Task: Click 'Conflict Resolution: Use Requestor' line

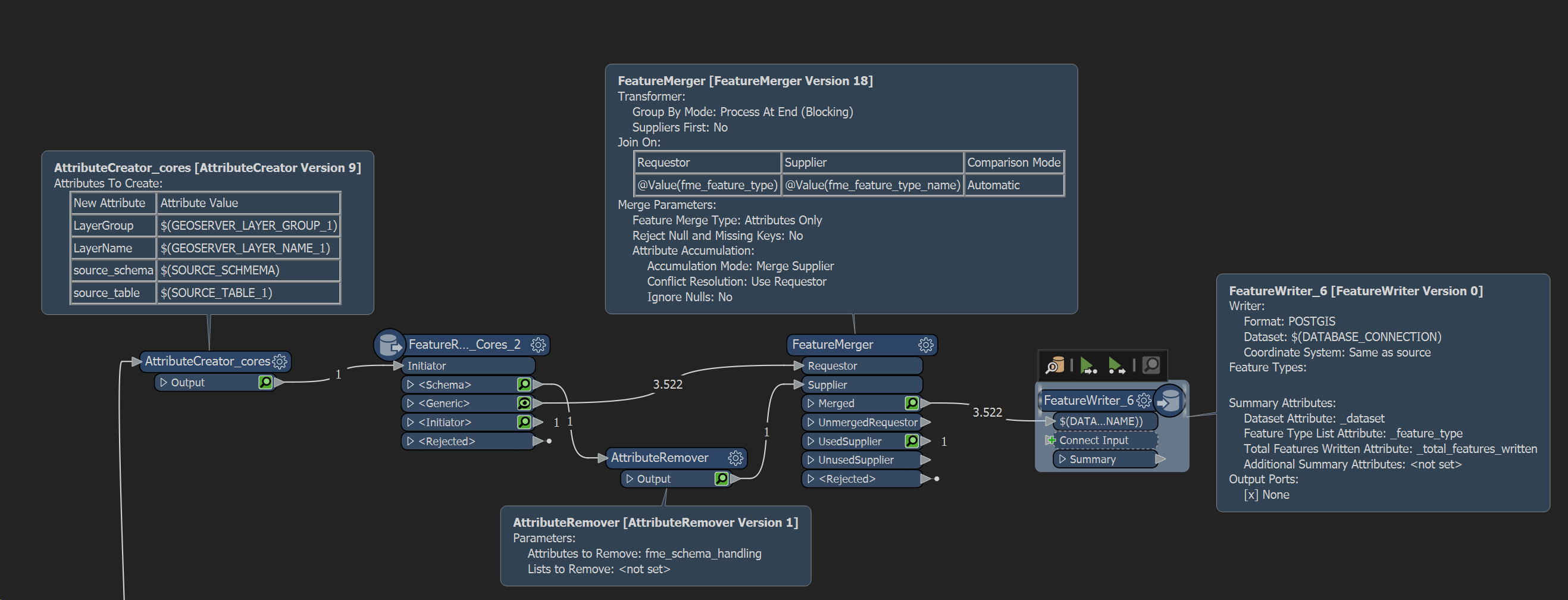Action: [737, 282]
